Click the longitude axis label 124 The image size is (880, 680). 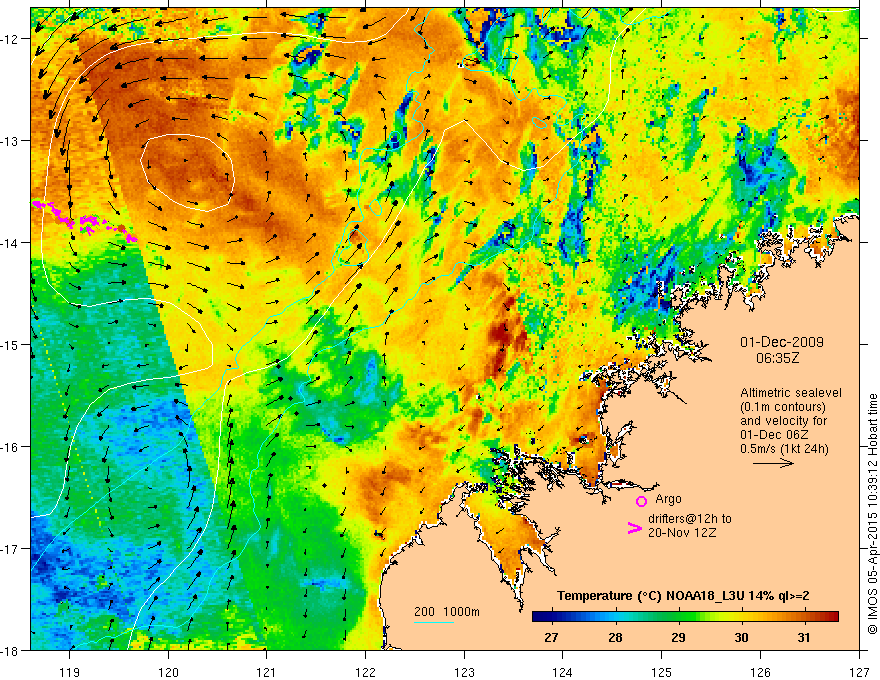(563, 672)
